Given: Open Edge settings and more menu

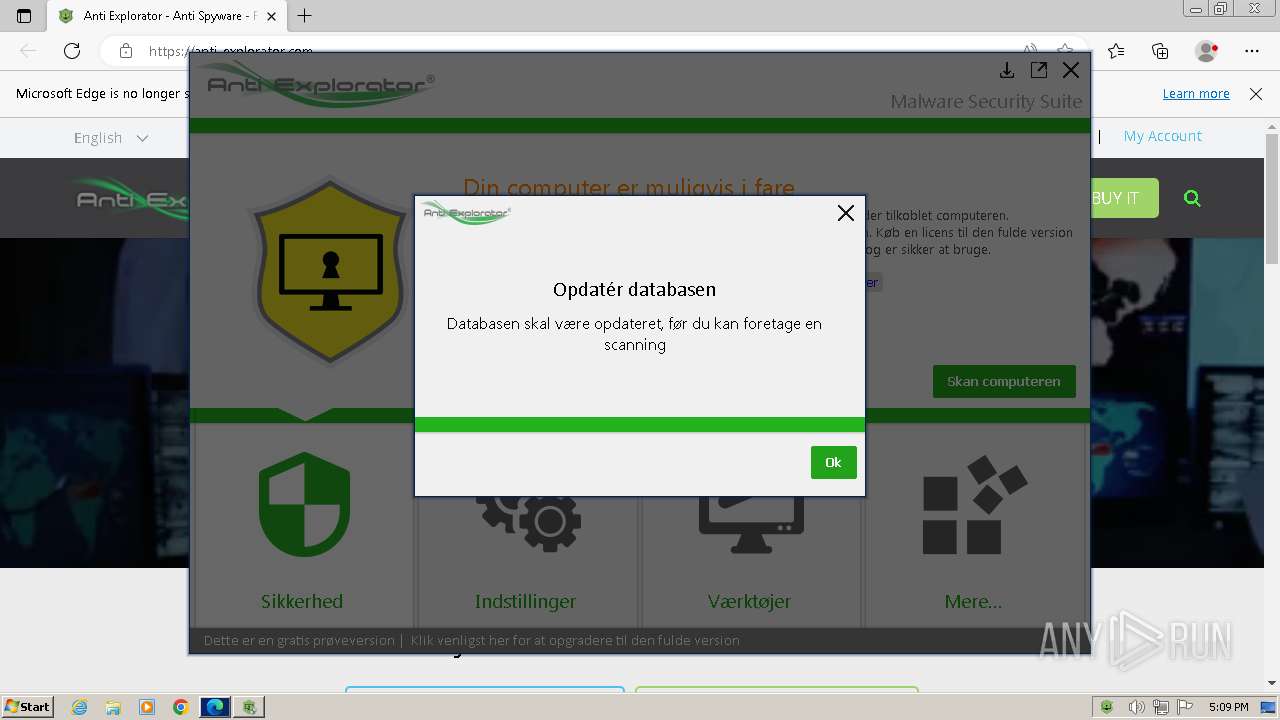Looking at the screenshot, I should 1252,50.
